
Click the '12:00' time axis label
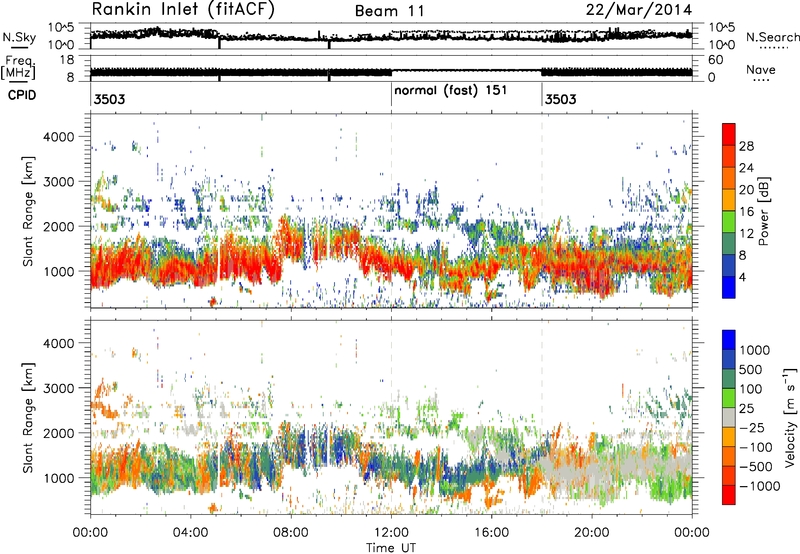coord(391,533)
